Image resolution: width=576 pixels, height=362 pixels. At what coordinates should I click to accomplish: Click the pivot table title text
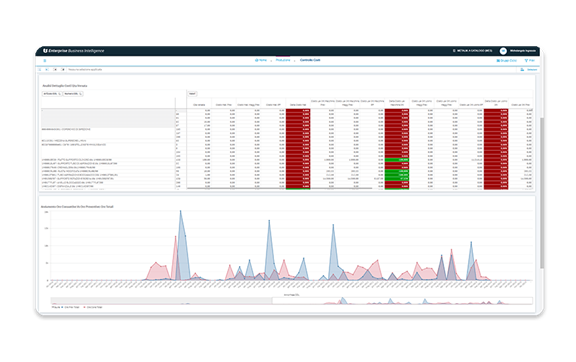pyautogui.click(x=65, y=86)
